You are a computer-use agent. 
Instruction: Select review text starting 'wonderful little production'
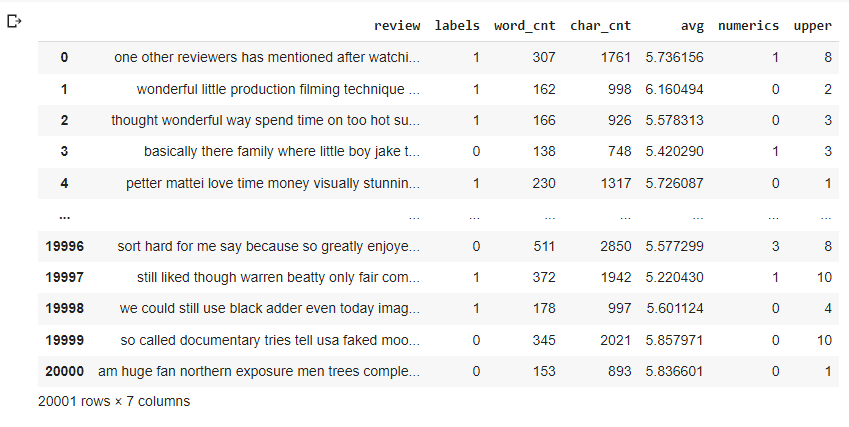278,89
